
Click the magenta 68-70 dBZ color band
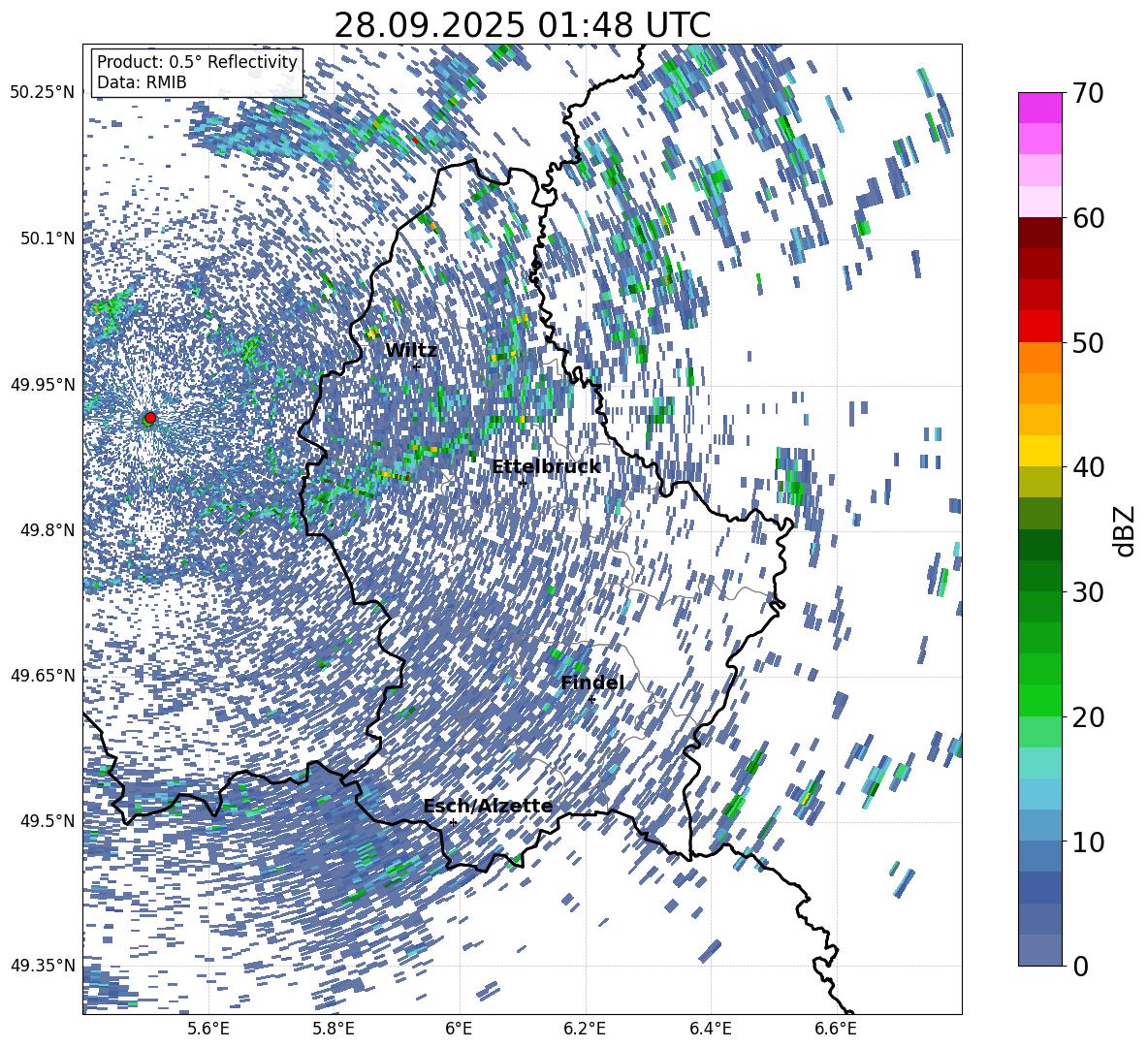1039,108
